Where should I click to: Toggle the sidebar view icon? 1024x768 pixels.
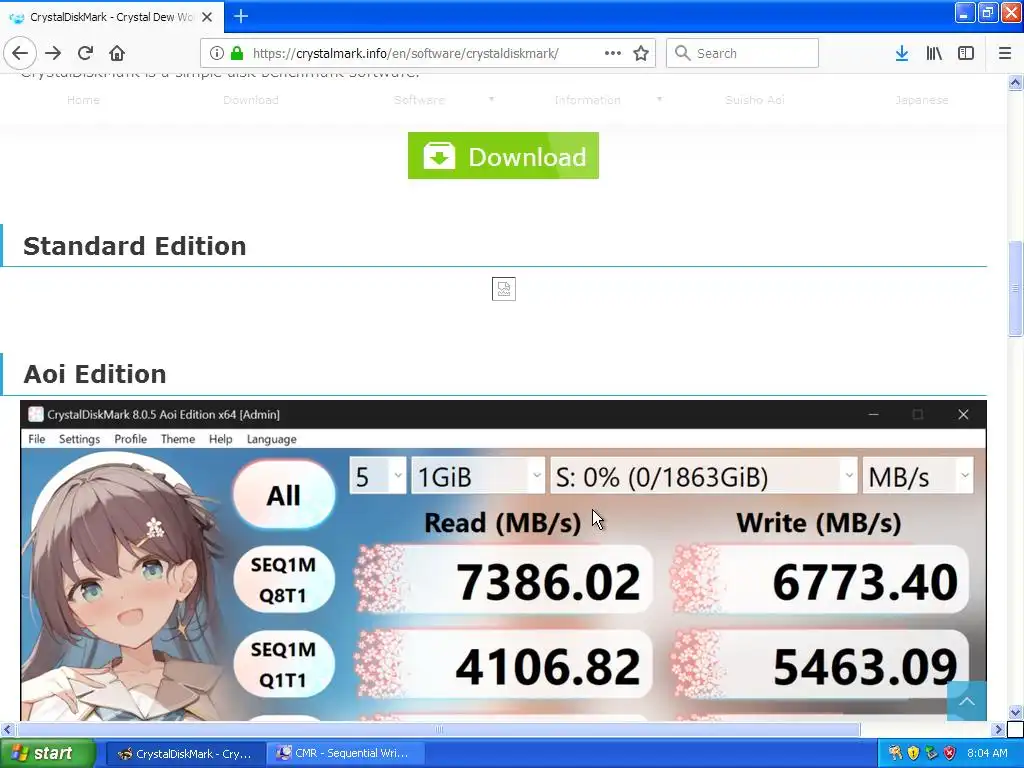coord(966,53)
